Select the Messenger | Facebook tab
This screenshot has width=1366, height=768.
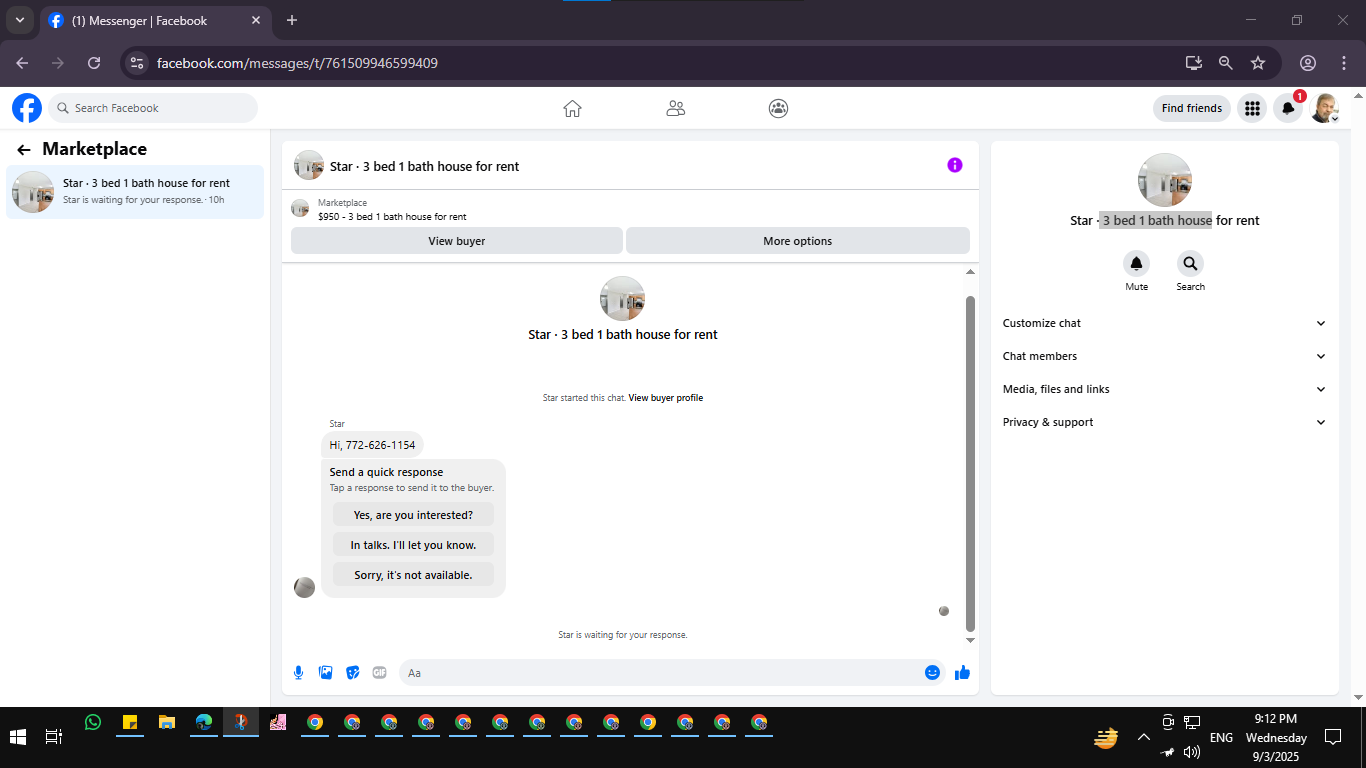point(156,20)
